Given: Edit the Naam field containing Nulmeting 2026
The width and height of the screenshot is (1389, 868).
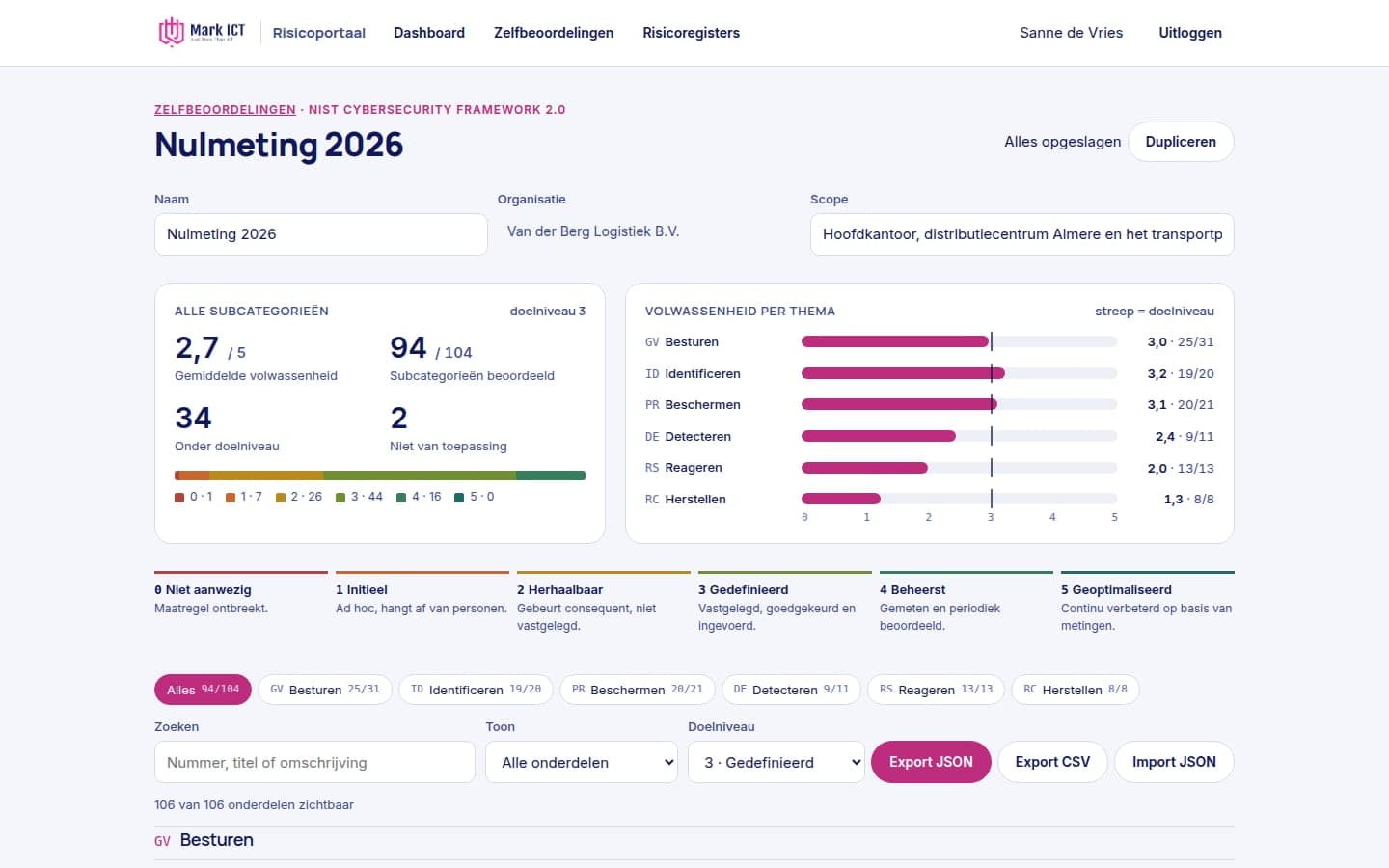Looking at the screenshot, I should click(x=321, y=234).
